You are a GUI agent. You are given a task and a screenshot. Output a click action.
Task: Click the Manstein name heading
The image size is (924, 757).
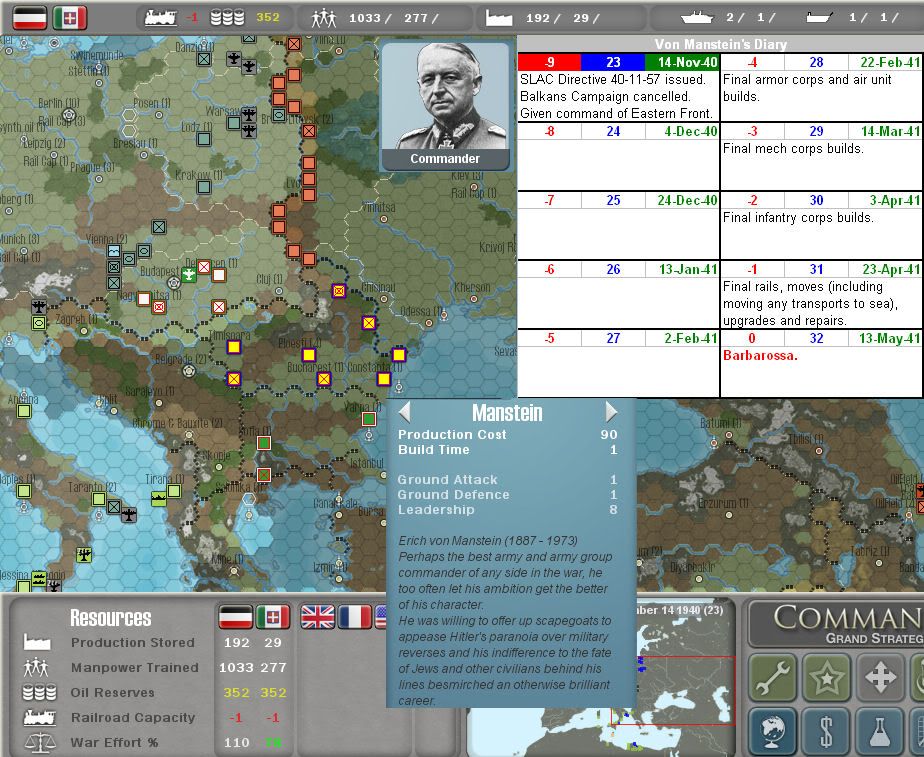click(507, 412)
